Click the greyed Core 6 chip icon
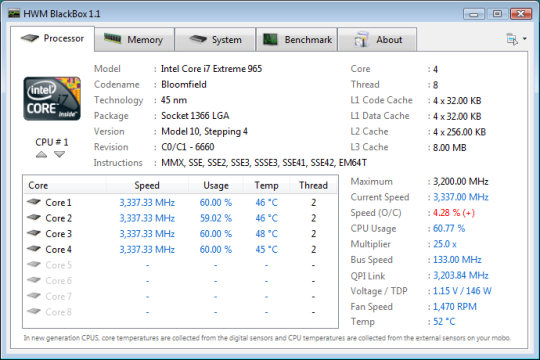540x360 pixels. point(34,280)
